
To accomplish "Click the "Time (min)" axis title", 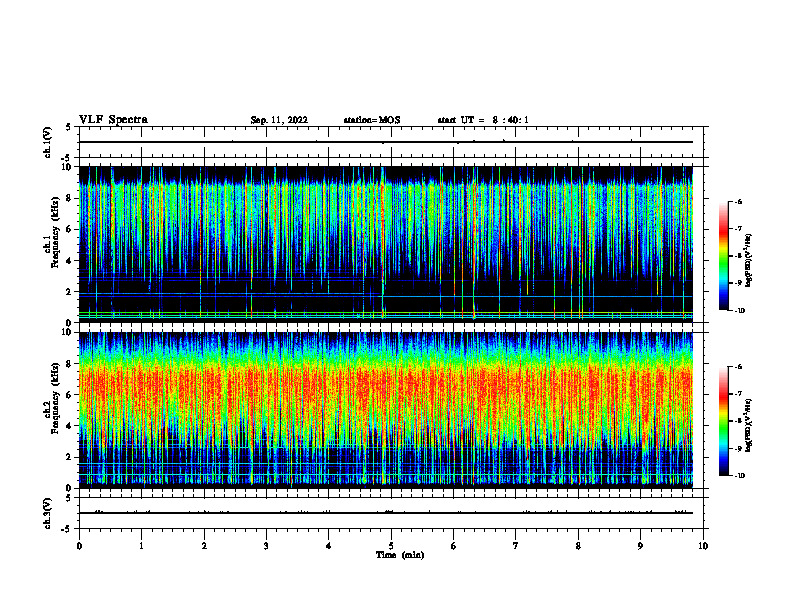I will coord(400,555).
